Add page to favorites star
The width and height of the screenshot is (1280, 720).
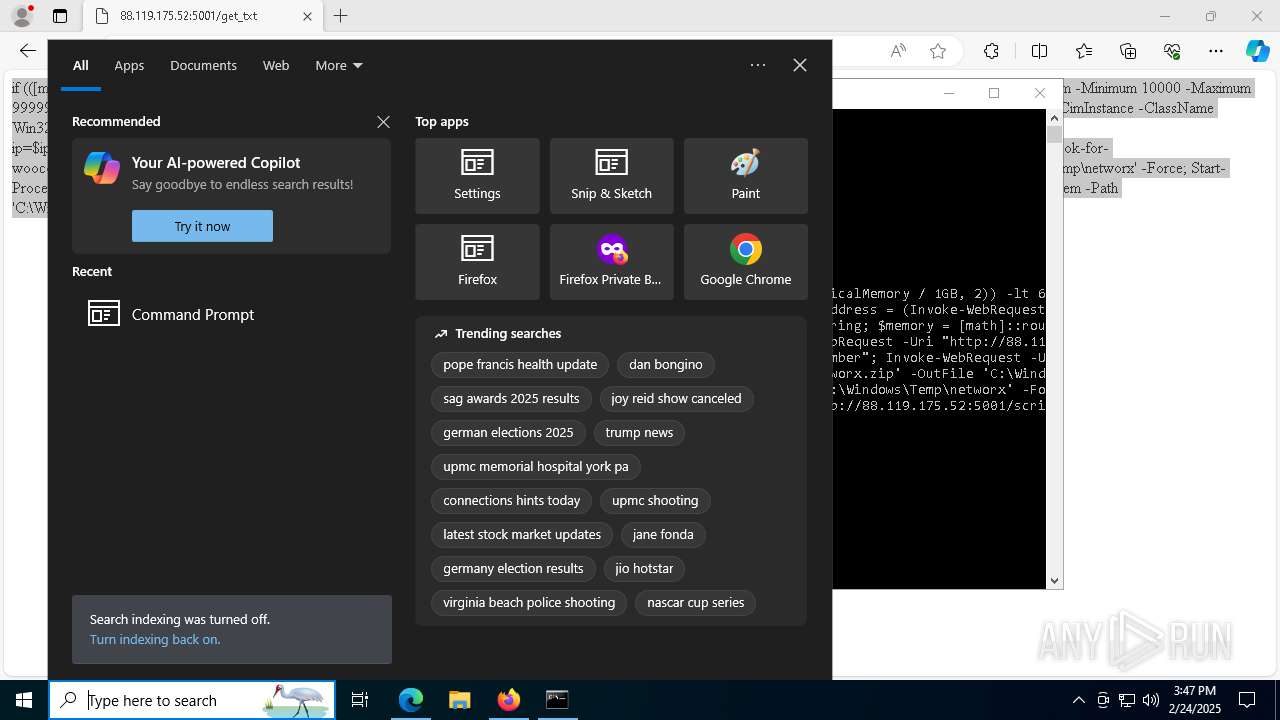tap(938, 51)
